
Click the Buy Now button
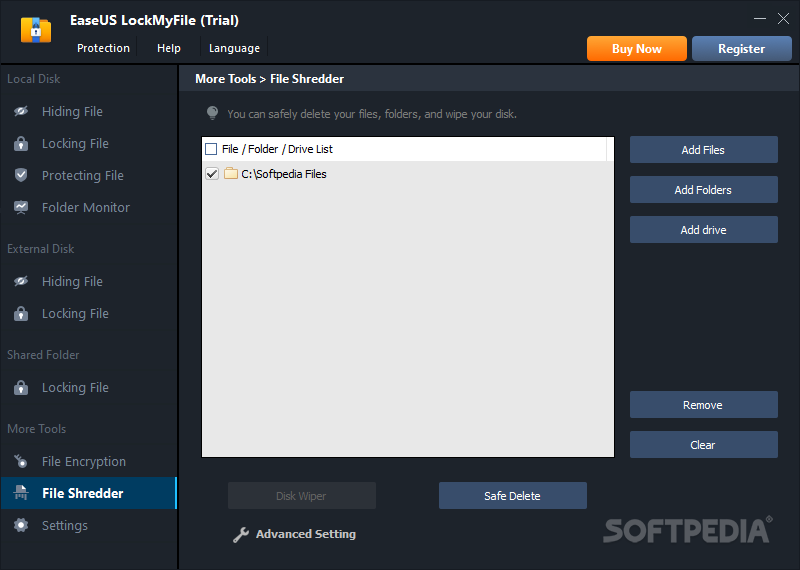(x=637, y=48)
